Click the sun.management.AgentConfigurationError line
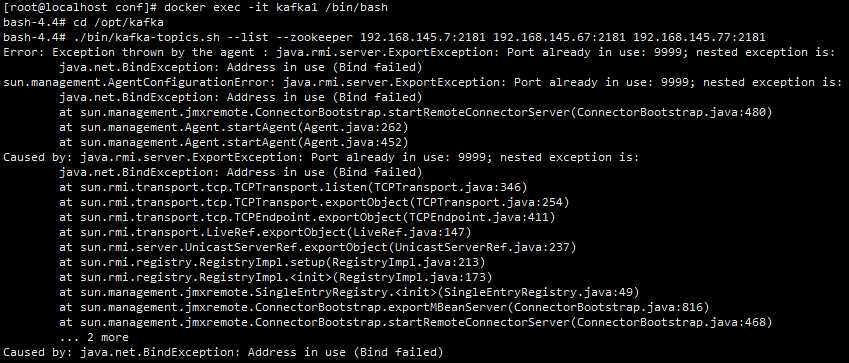This screenshot has width=849, height=363. (422, 82)
